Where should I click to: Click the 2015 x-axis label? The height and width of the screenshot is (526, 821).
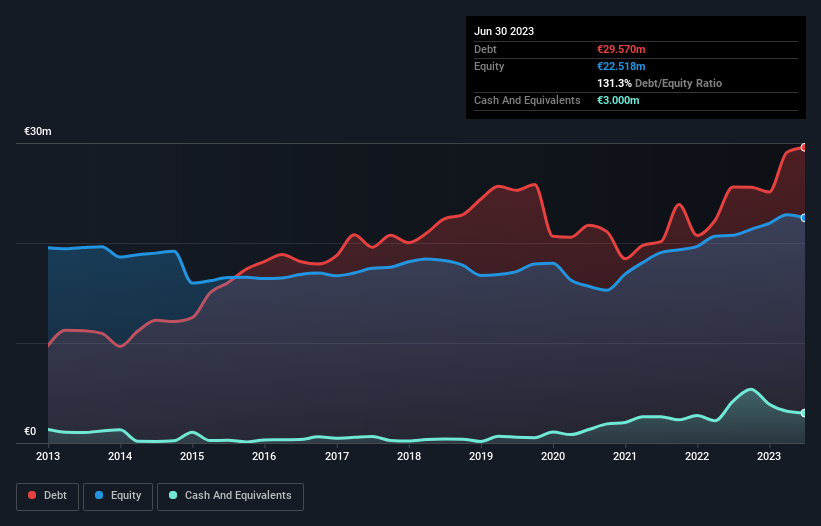192,456
